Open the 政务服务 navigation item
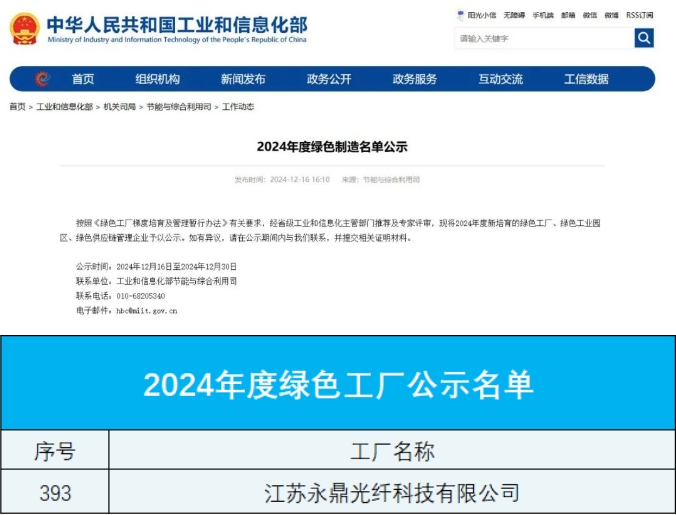Screen dimensions: 676x515 (415, 79)
